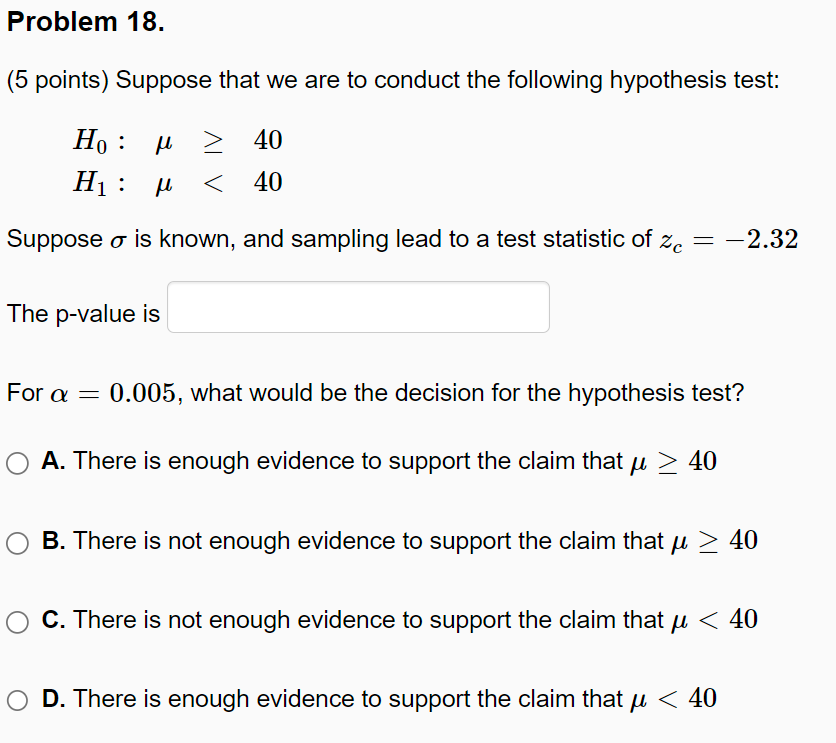Click the hypothesis H0 expression
Viewport: 836px width, 743px height.
pyautogui.click(x=176, y=141)
